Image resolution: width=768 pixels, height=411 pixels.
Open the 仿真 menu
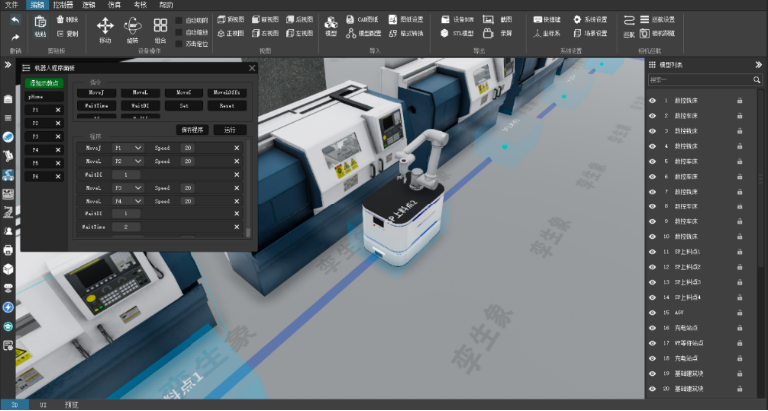[114, 4]
